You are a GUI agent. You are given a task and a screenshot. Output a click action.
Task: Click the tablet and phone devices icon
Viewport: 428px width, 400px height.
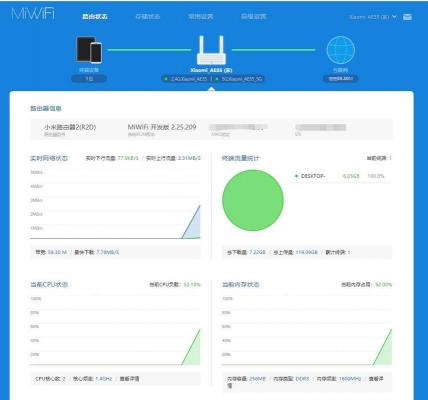(89, 50)
